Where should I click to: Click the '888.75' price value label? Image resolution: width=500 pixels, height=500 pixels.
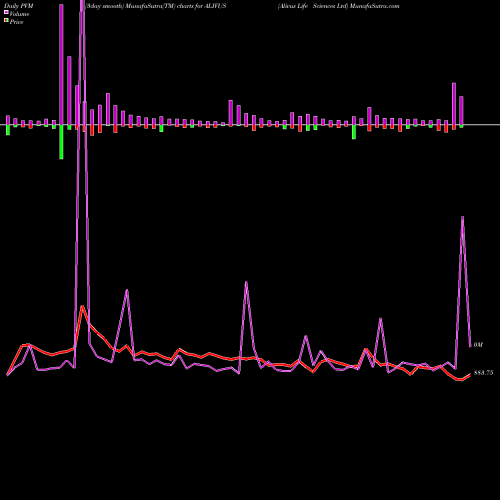(483, 373)
